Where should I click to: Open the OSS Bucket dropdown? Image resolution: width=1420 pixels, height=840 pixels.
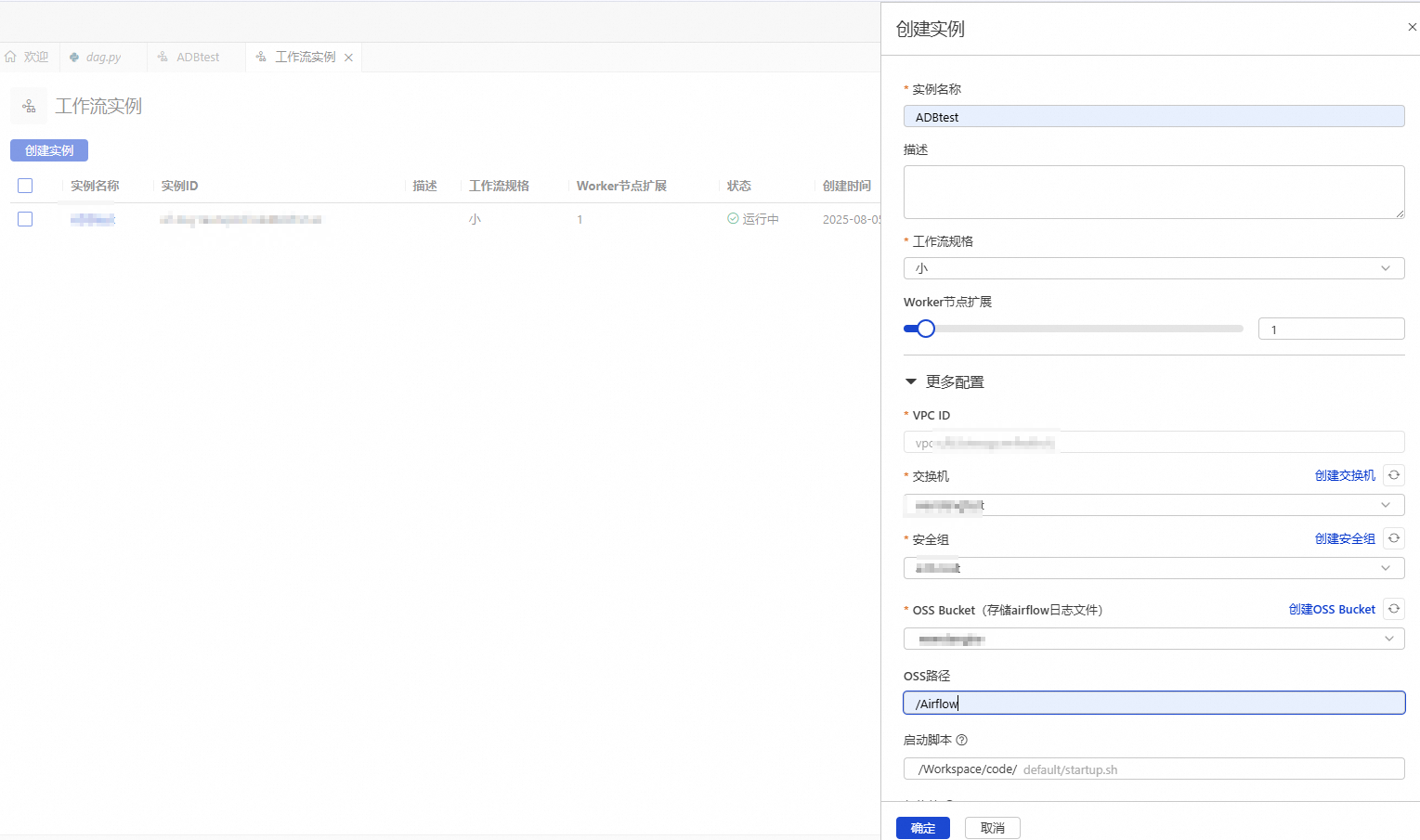[x=1153, y=639]
